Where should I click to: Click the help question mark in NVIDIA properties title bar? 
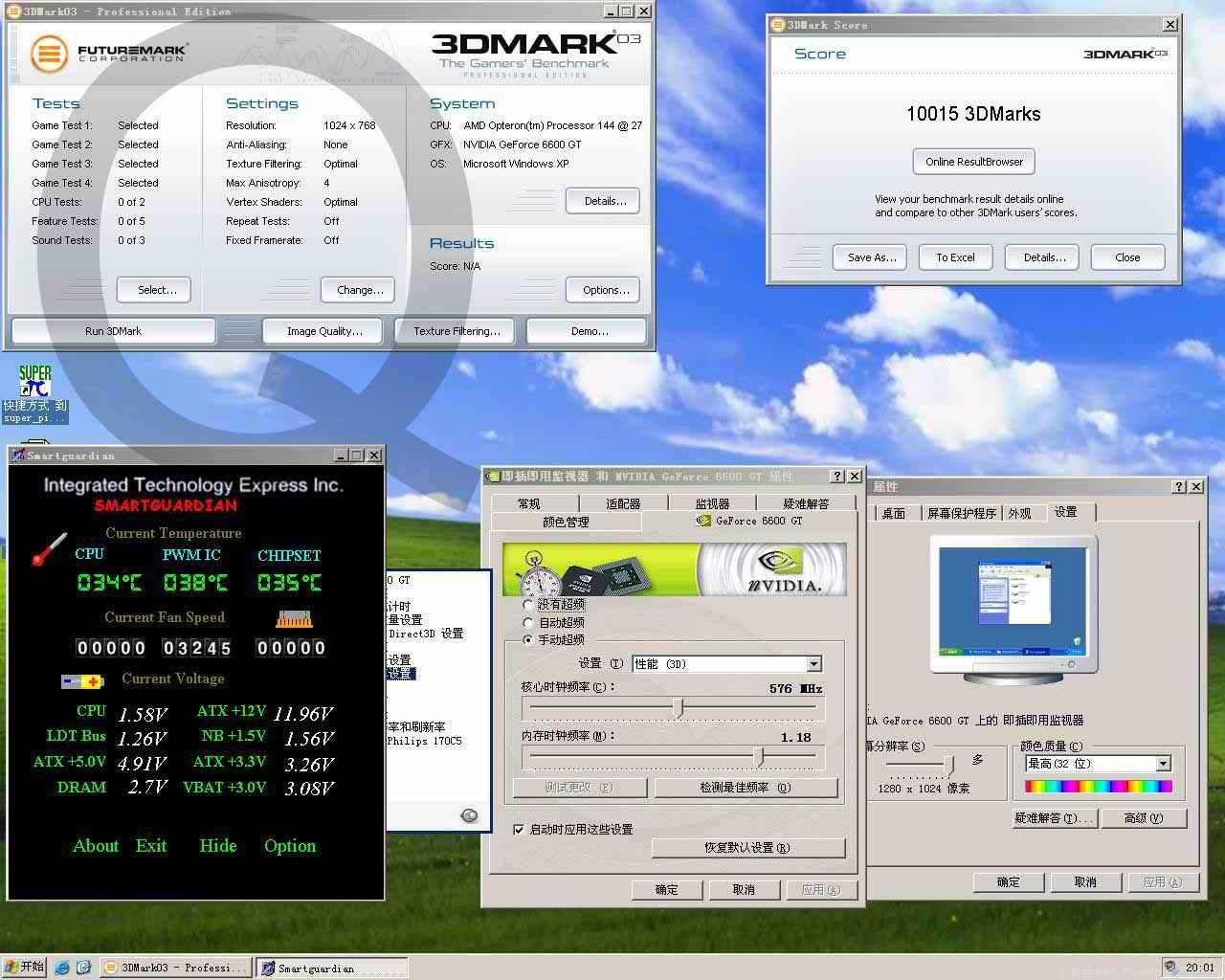pyautogui.click(x=837, y=476)
